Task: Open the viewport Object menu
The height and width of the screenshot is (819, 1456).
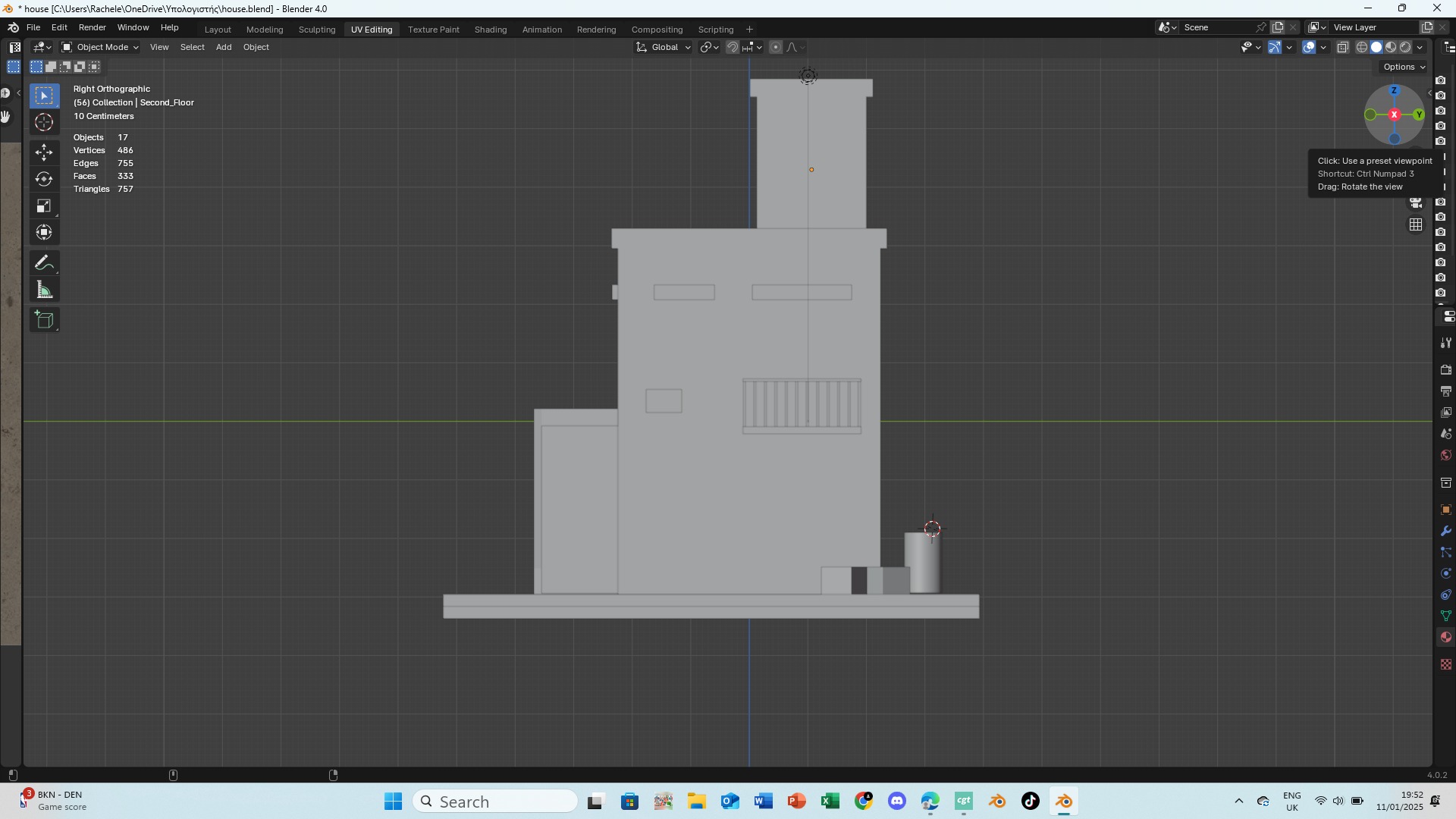Action: [x=256, y=47]
